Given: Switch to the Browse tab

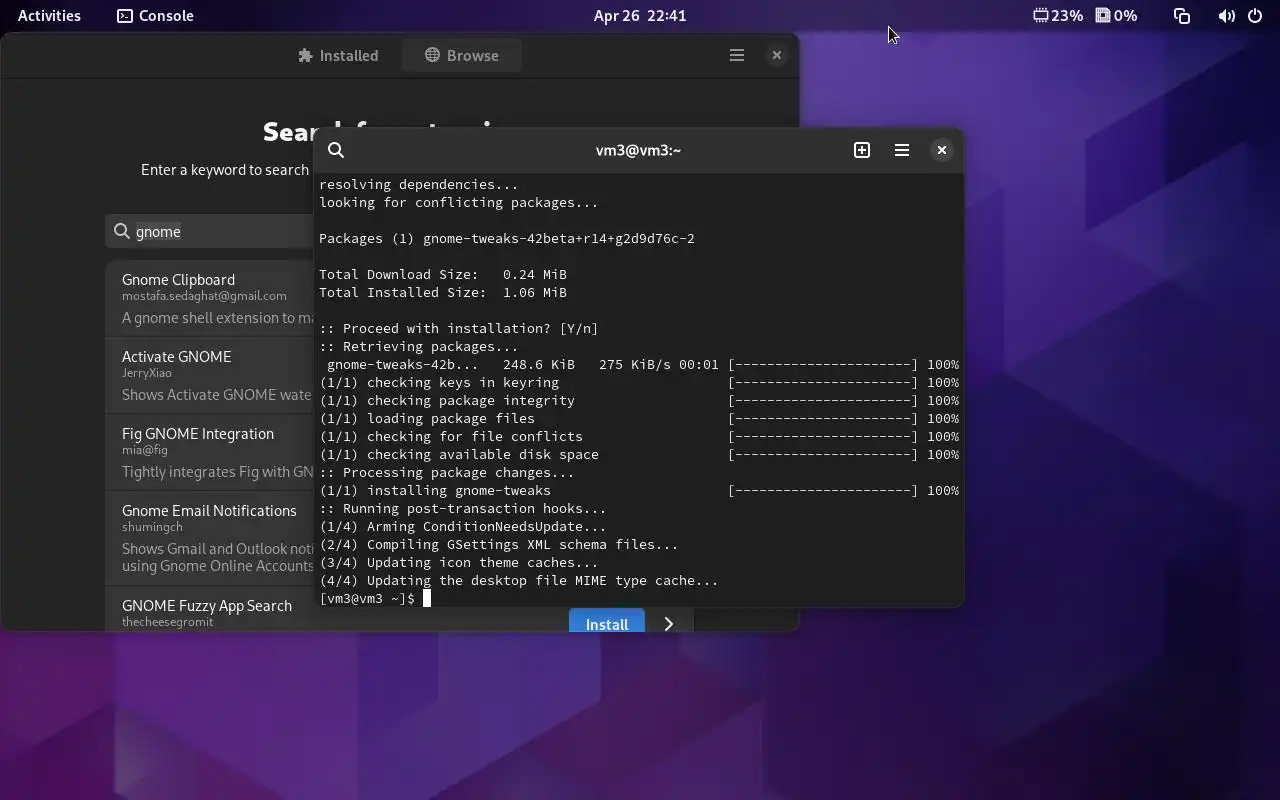Looking at the screenshot, I should pos(462,55).
